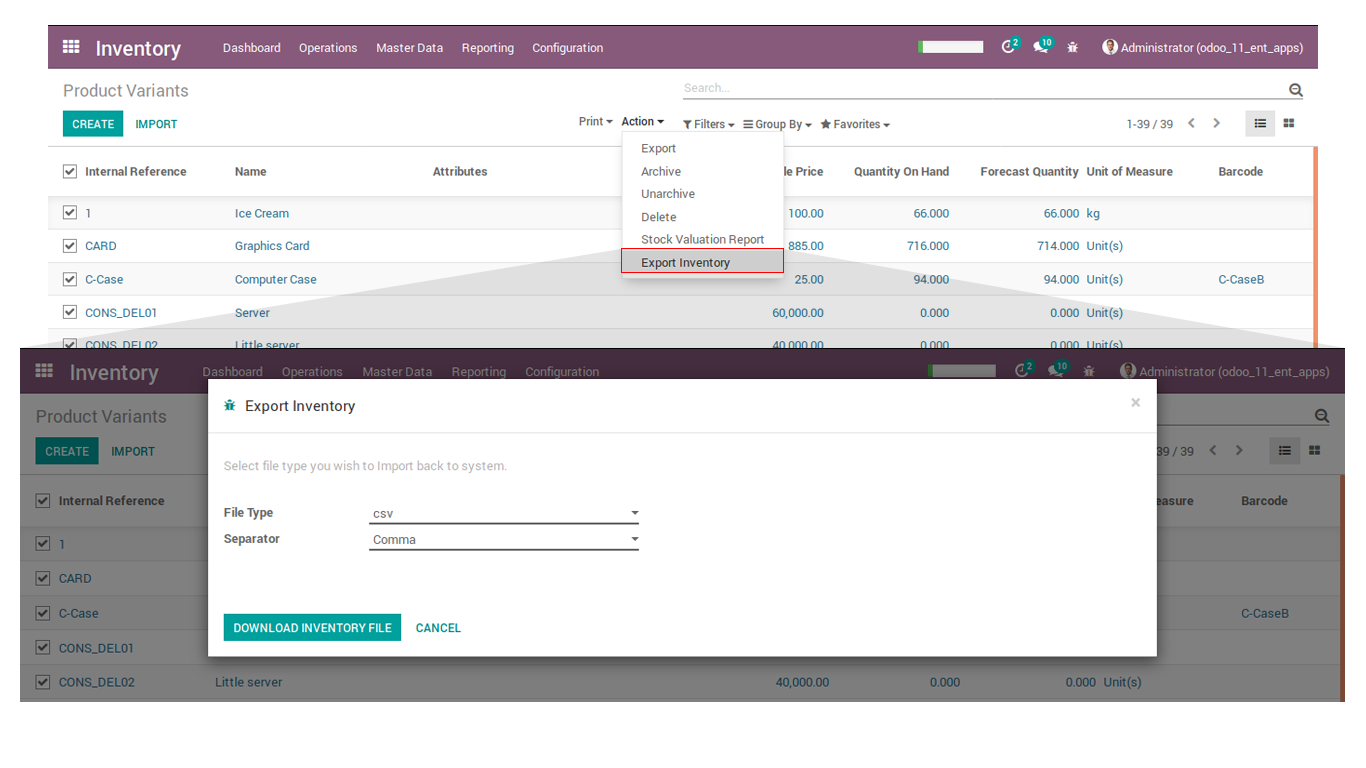The image size is (1366, 768).
Task: Click search magnifier icon in upper search bar
Action: coord(1296,90)
